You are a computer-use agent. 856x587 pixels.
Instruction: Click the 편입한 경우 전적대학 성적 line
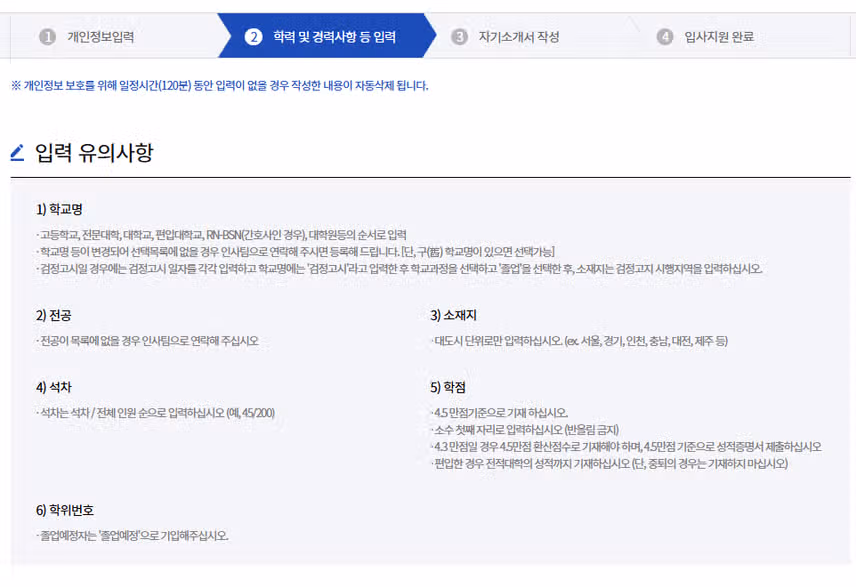(609, 464)
